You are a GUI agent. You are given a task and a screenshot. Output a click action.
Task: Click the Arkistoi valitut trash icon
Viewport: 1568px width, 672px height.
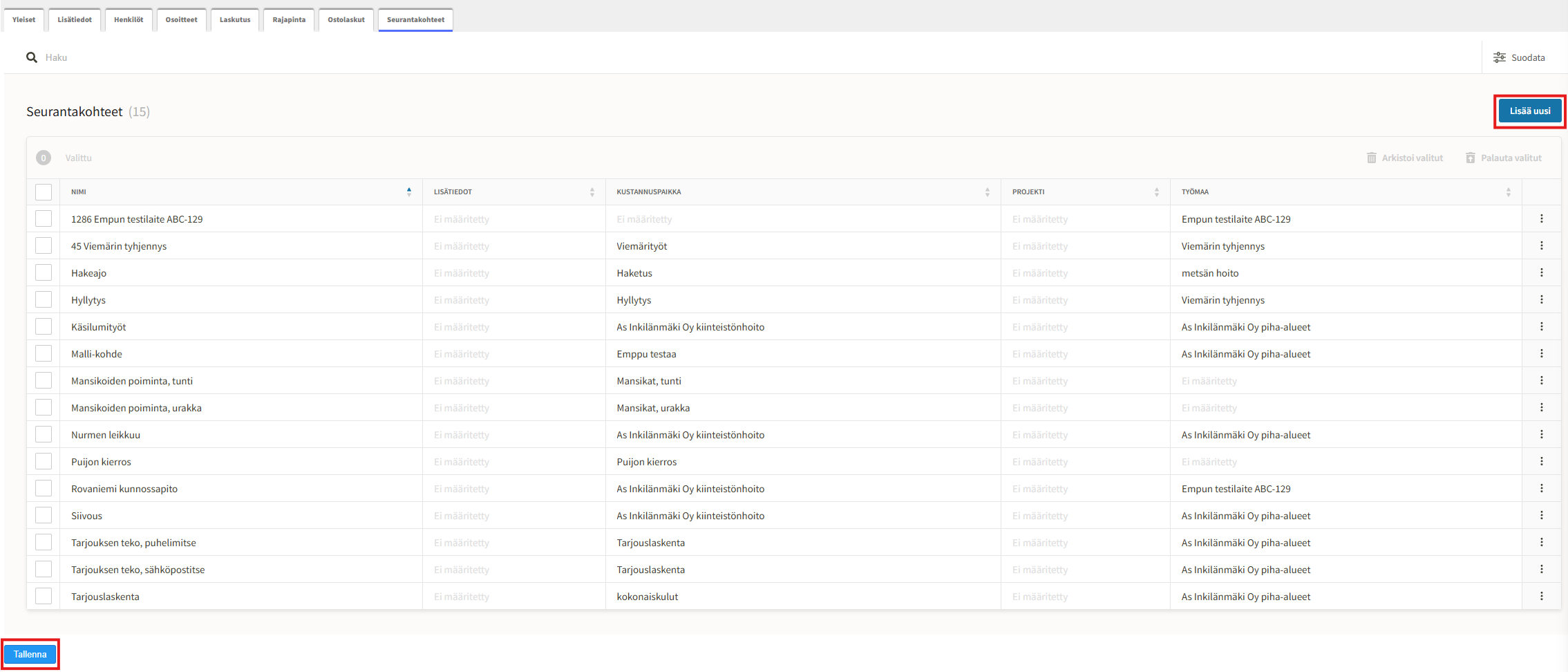1371,158
